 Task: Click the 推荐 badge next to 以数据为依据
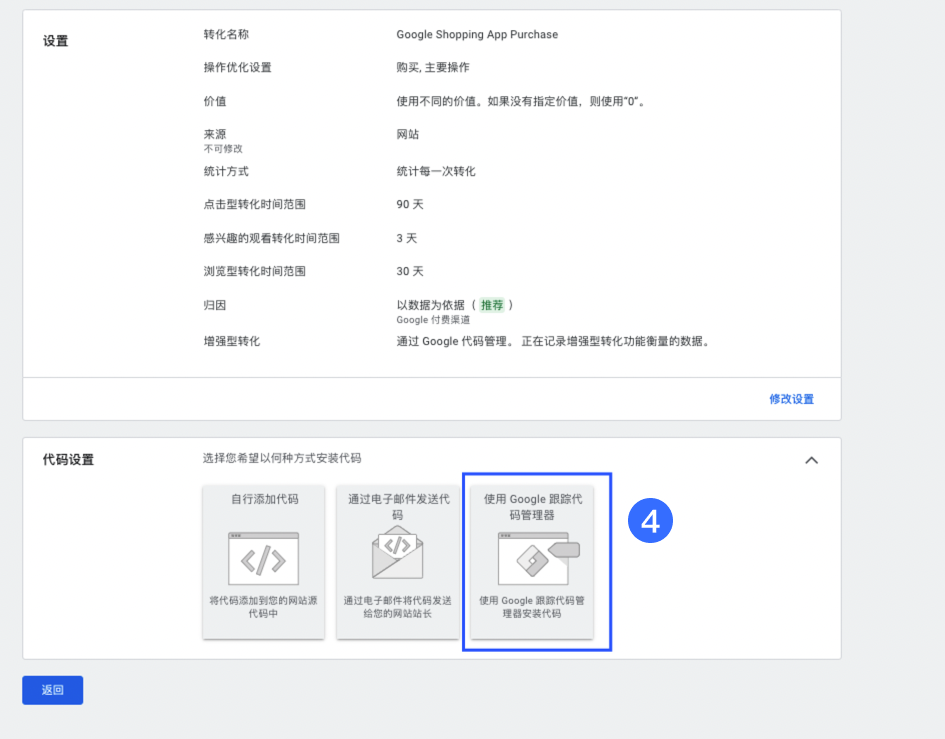(x=492, y=306)
